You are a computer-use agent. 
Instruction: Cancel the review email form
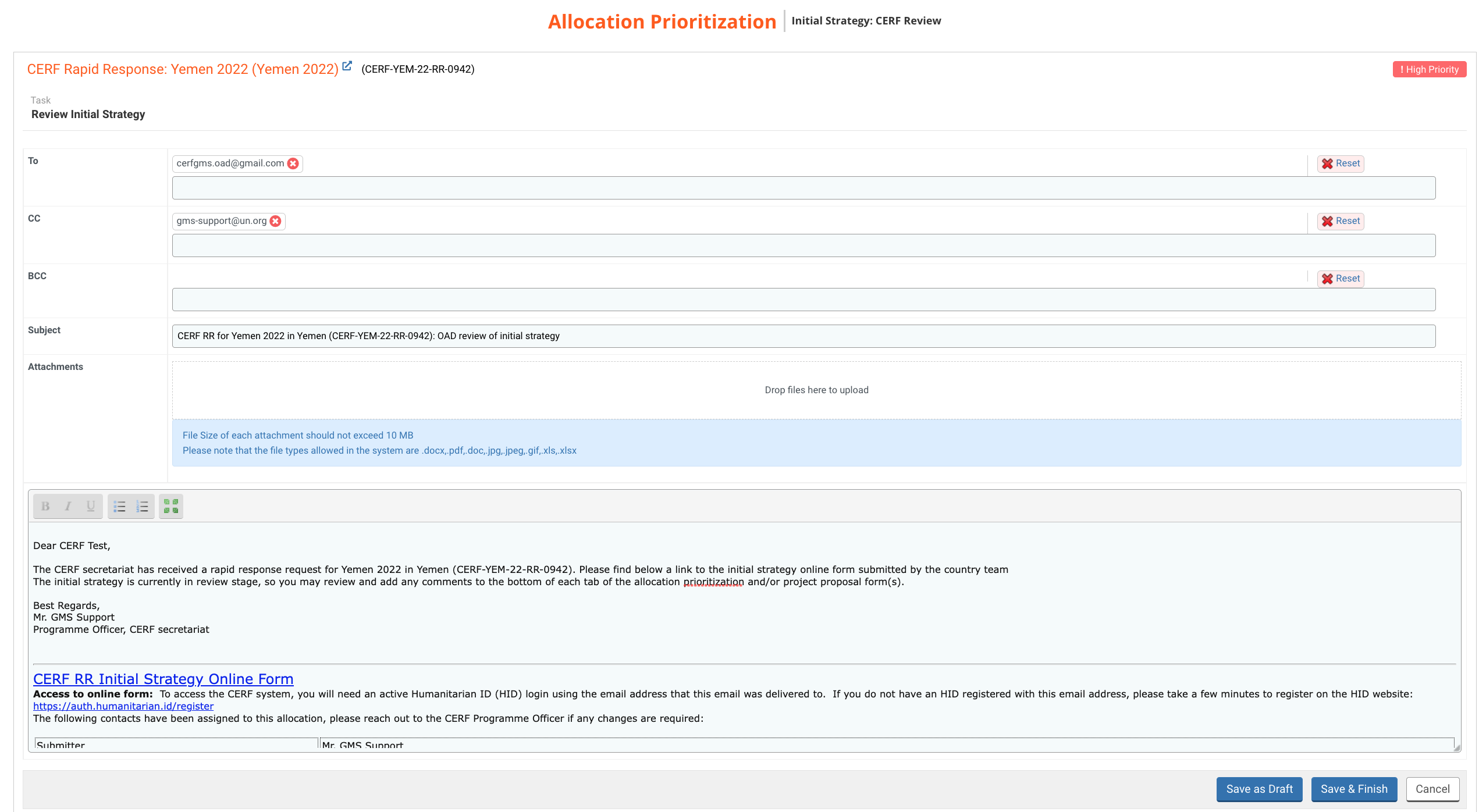point(1432,789)
